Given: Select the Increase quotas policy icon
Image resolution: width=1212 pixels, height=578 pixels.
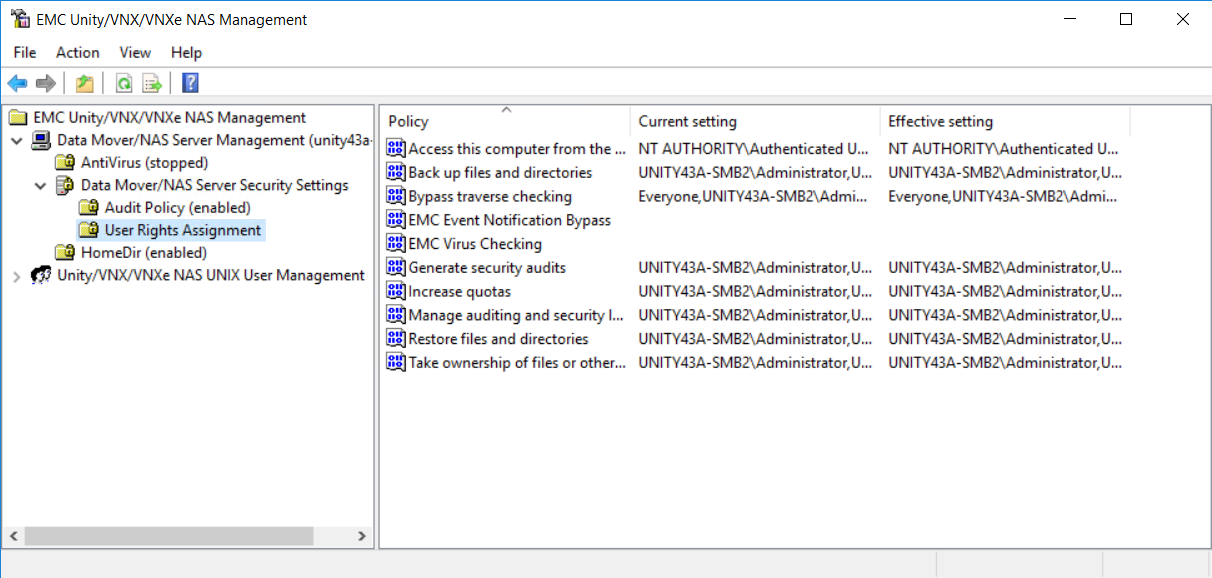Looking at the screenshot, I should tap(396, 292).
